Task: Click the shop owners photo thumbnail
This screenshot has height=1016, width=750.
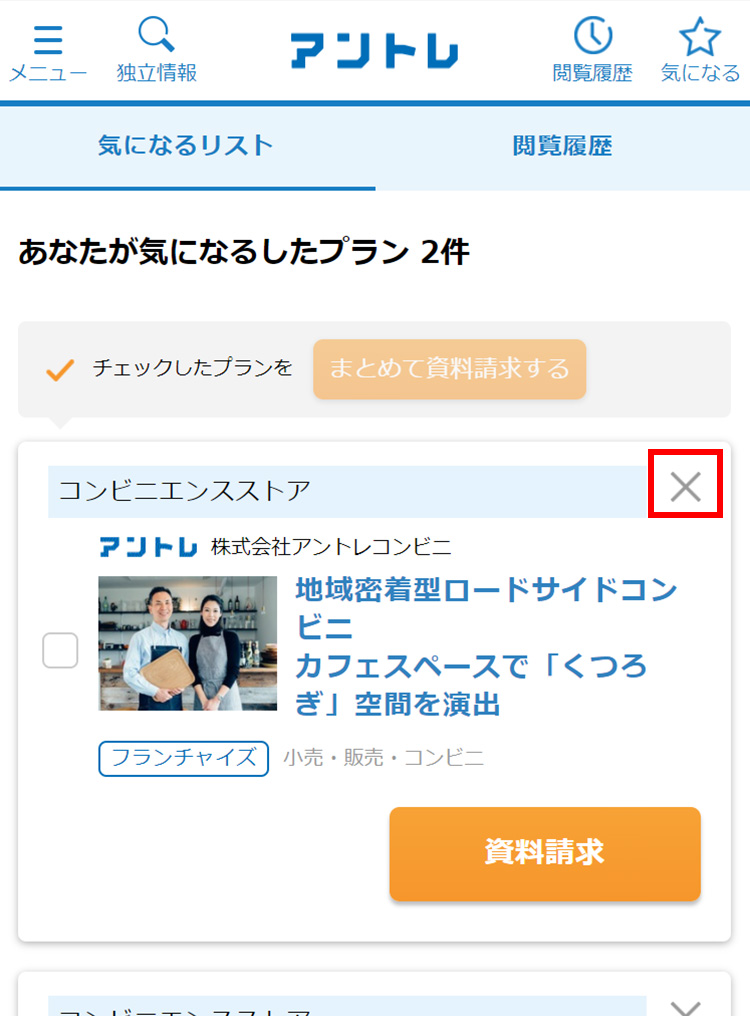Action: coord(187,643)
